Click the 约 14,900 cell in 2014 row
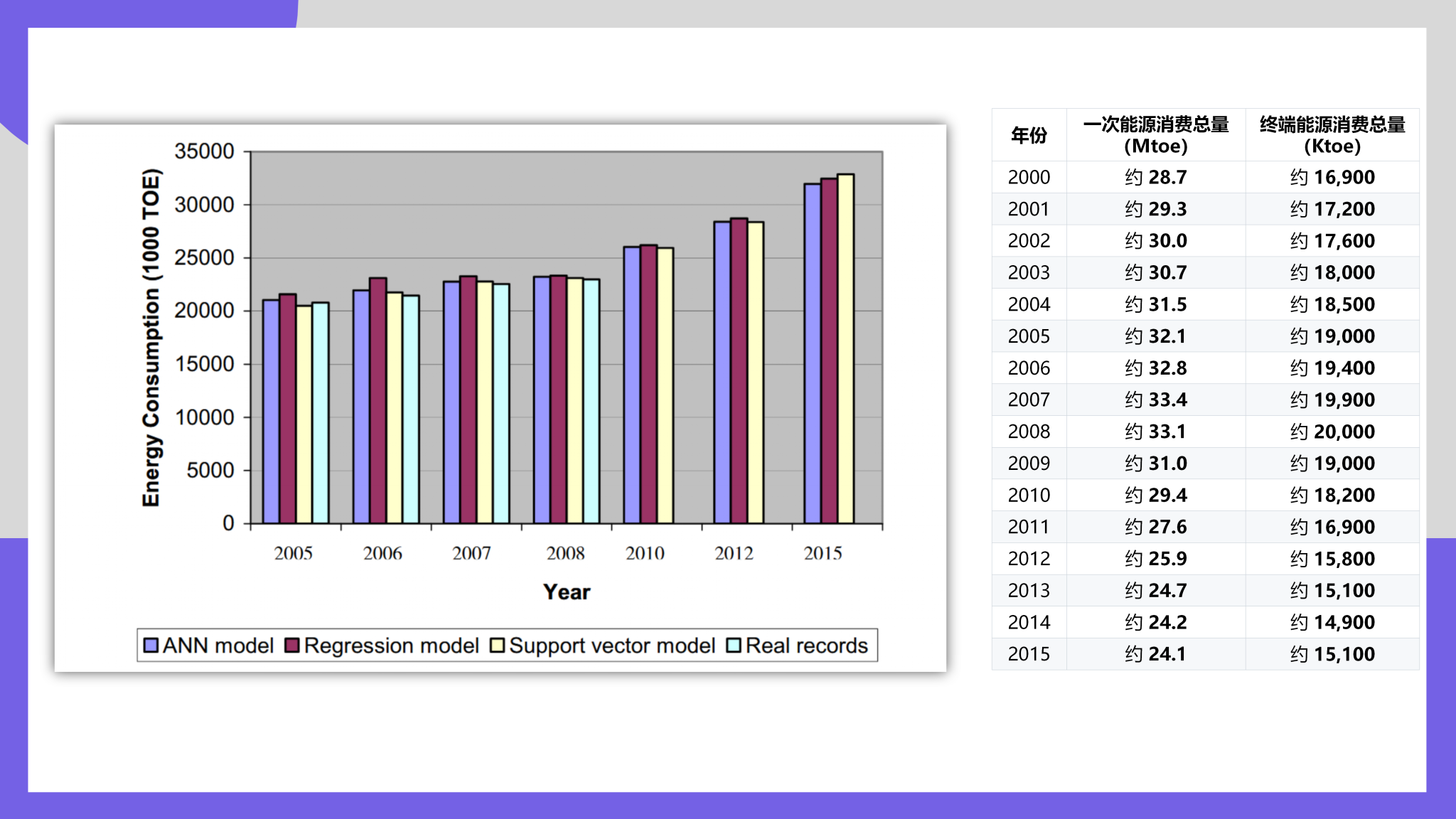The height and width of the screenshot is (819, 1456). (1332, 622)
